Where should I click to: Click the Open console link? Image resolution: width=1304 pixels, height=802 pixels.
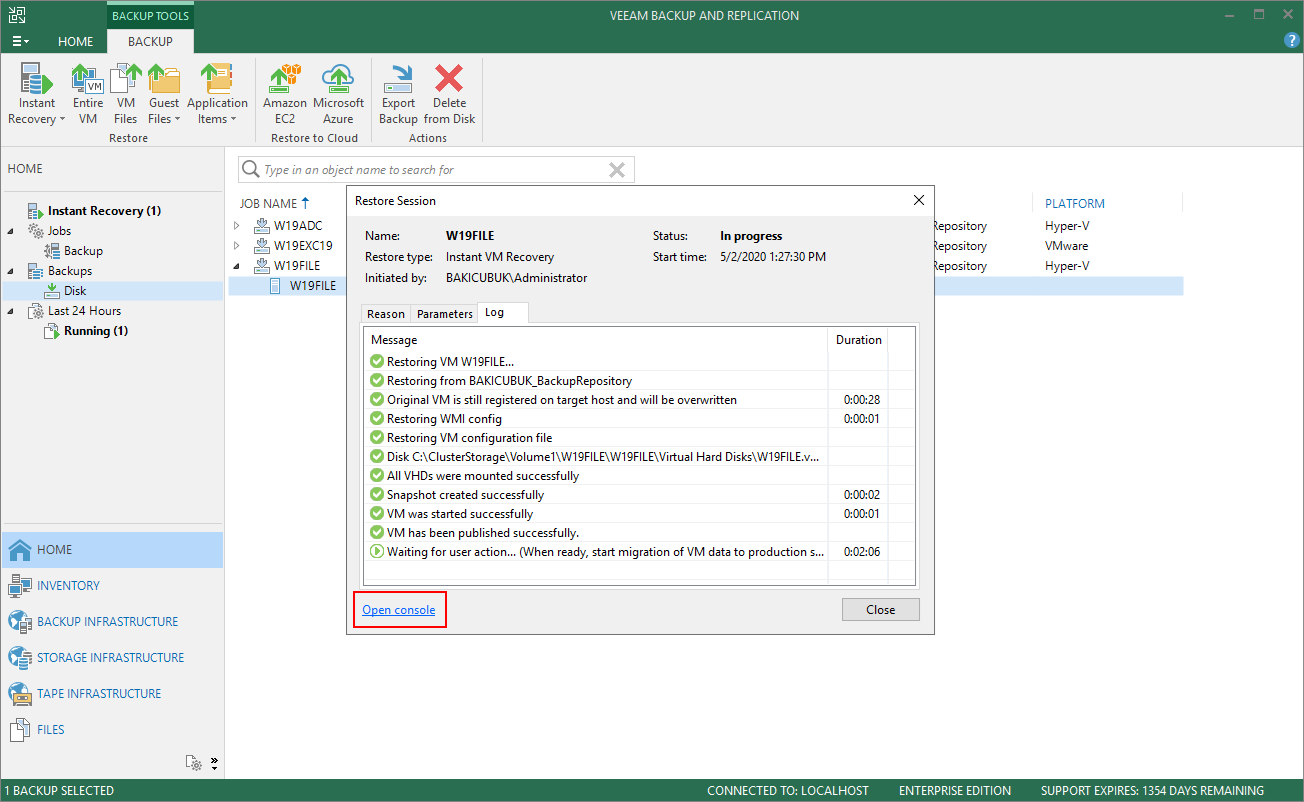[399, 610]
